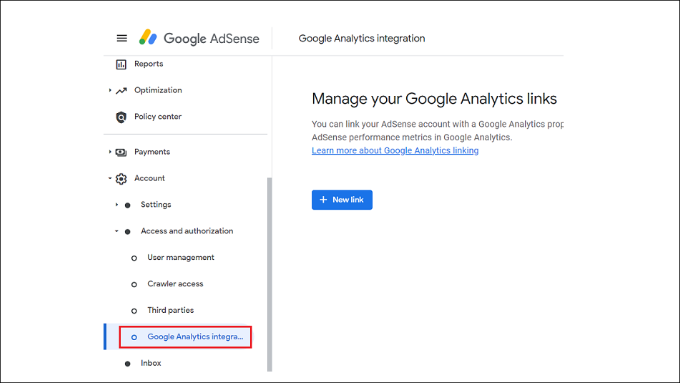Click the Account gear icon
Screen dimensions: 680x383
121,179
